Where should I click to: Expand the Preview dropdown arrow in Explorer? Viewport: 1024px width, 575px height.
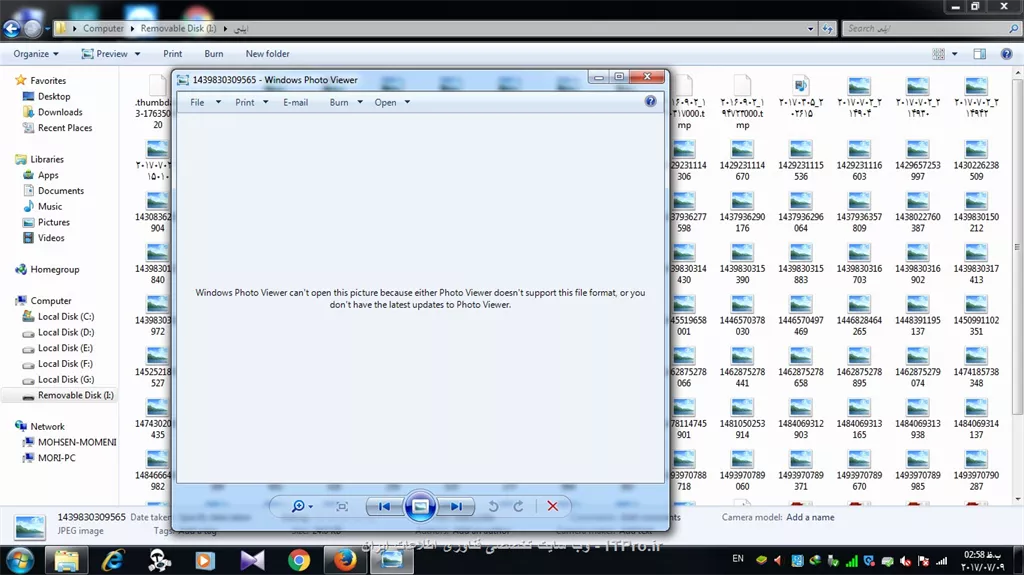[x=137, y=54]
